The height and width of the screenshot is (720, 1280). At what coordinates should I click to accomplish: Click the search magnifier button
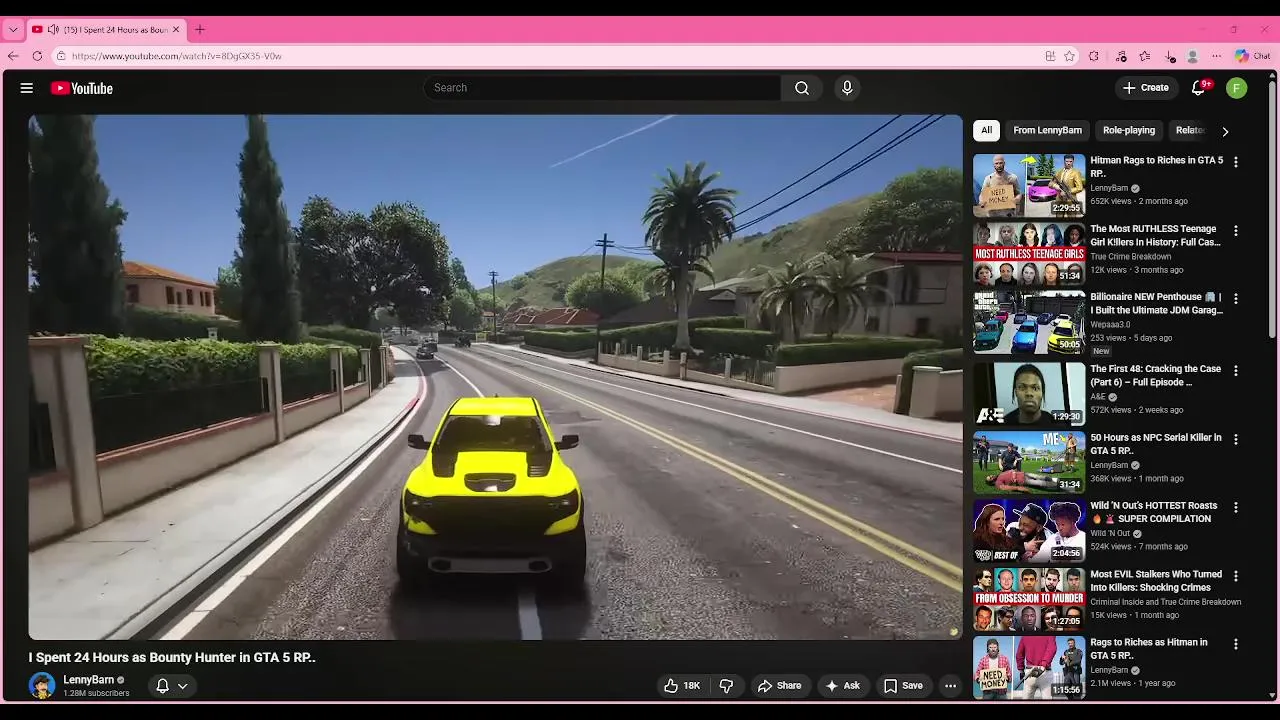point(802,88)
